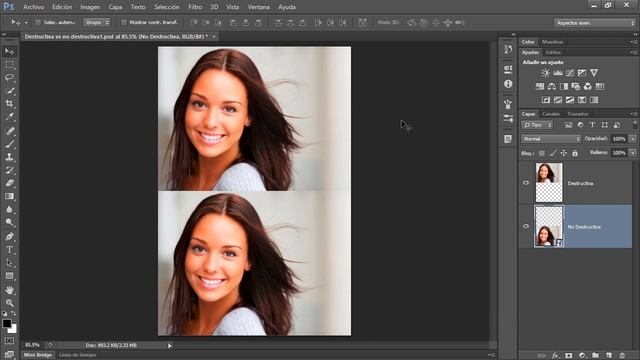Open the Relleno slider arrow

point(633,153)
